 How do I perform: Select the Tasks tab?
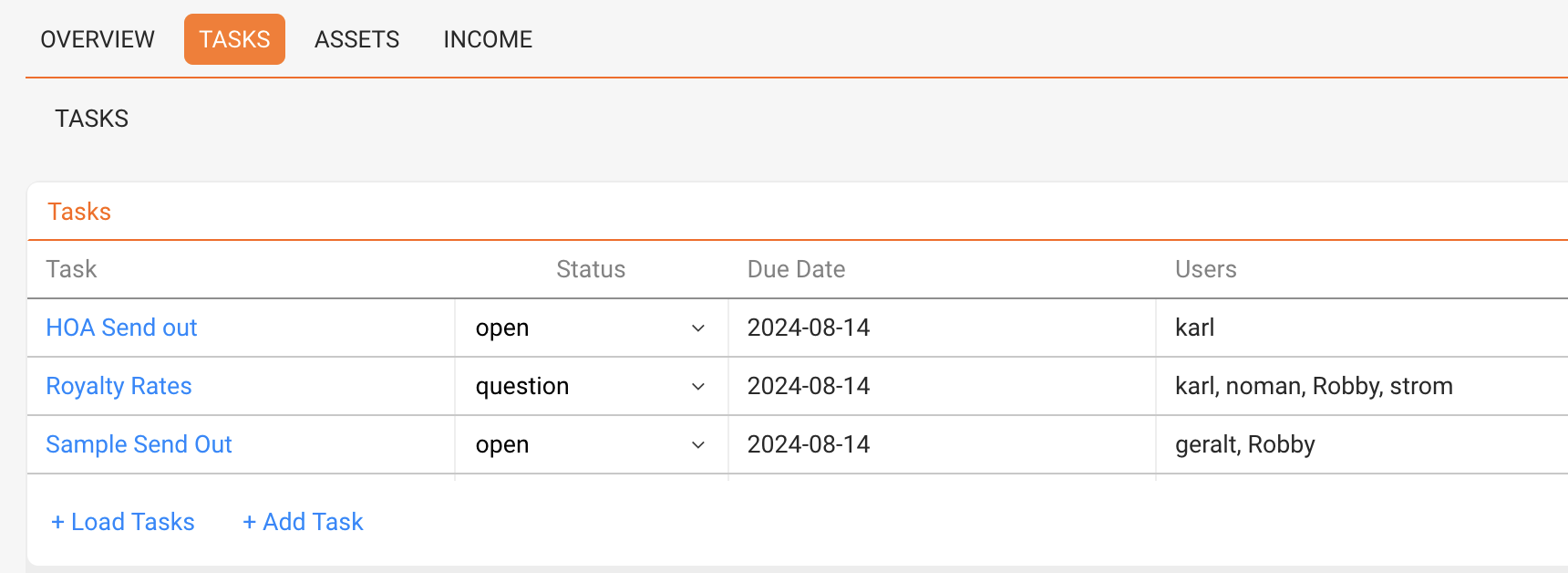[x=234, y=39]
